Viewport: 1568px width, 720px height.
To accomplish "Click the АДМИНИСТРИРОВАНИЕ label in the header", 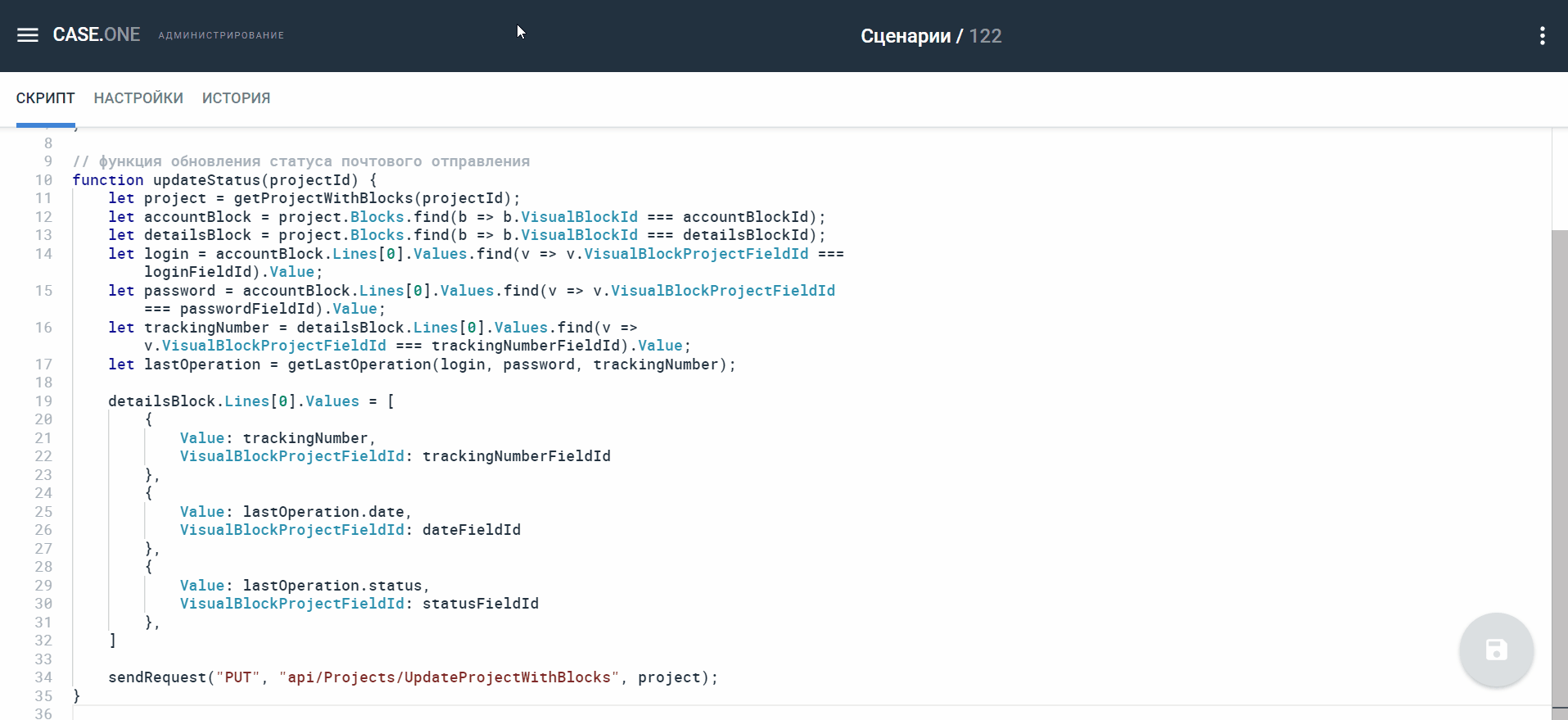I will [x=221, y=35].
